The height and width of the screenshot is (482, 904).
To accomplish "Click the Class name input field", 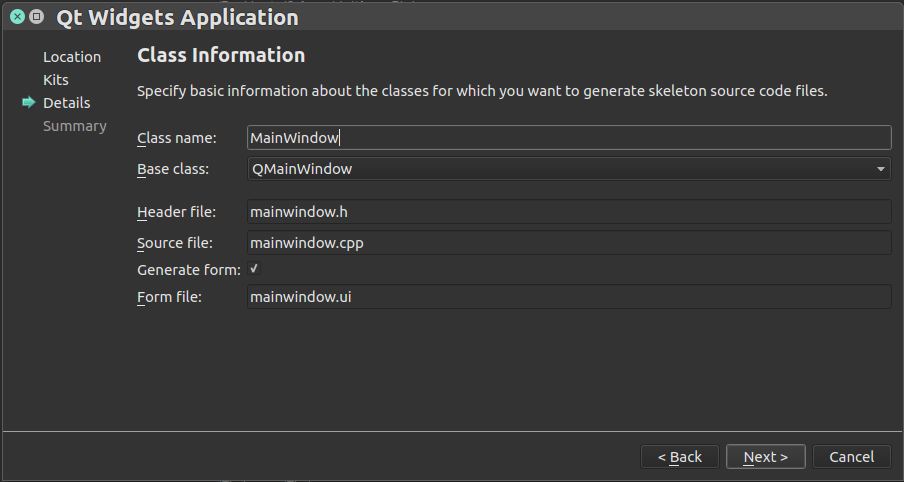I will (569, 138).
